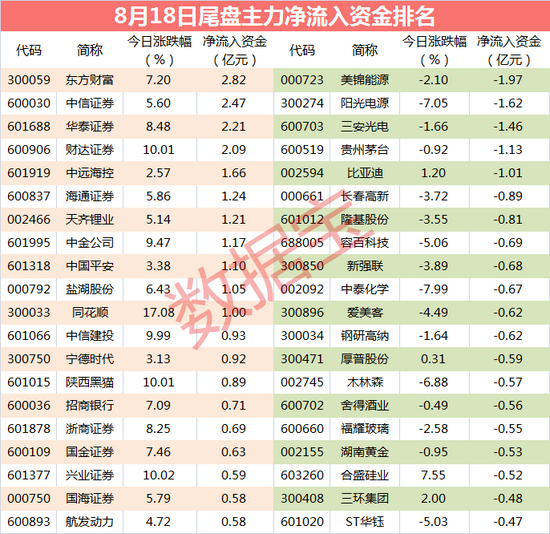This screenshot has height=534, width=550.
Task: Select stock name 浙商证券
Action: coord(90,429)
